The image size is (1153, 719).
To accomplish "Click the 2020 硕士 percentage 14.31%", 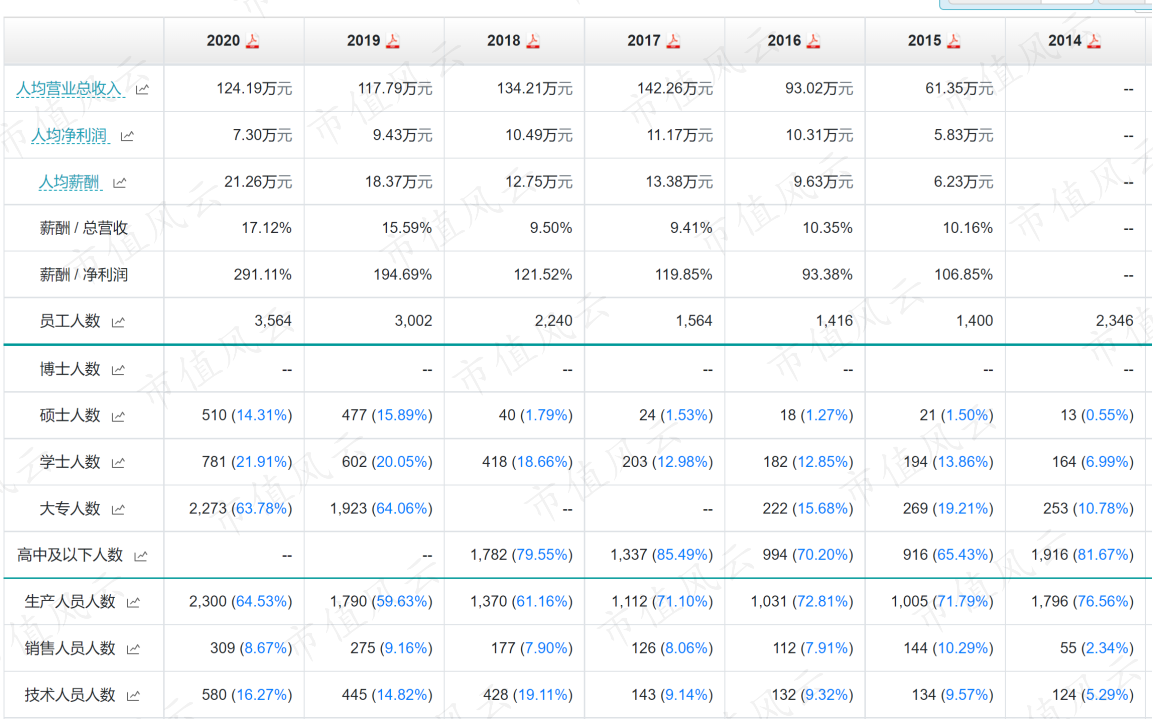I will [261, 415].
